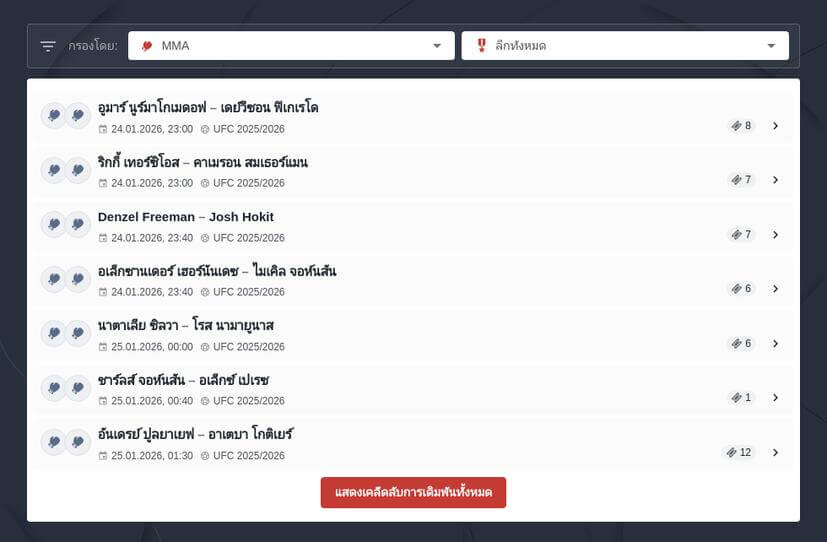The image size is (827, 542).
Task: Click the MMA glove icon in sport filter
Action: tap(147, 46)
